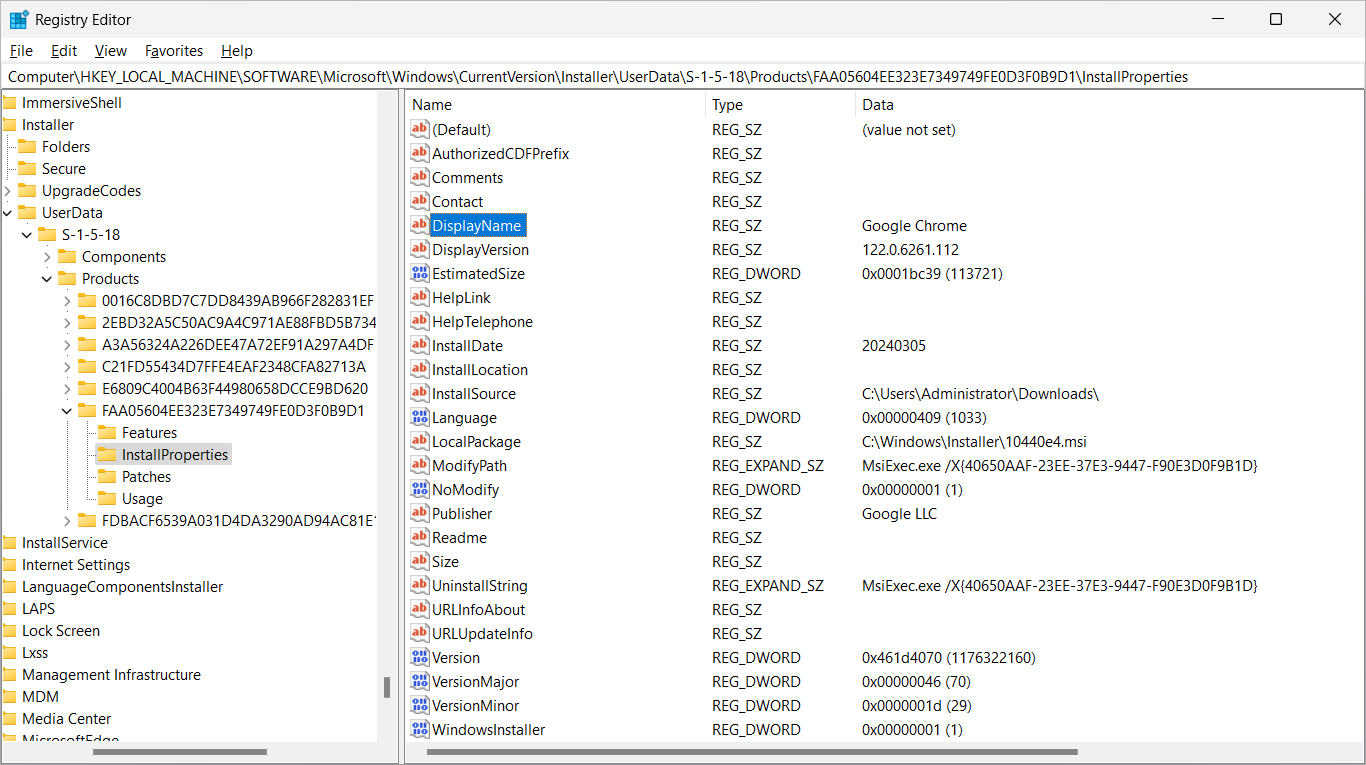Open the View menu
Screen dimensions: 1366x765
(111, 50)
